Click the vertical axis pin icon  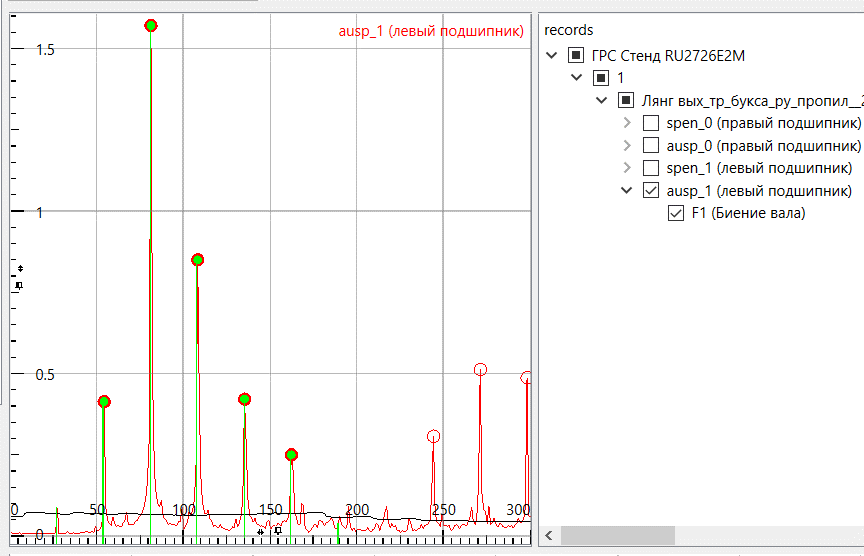pyautogui.click(x=19, y=285)
